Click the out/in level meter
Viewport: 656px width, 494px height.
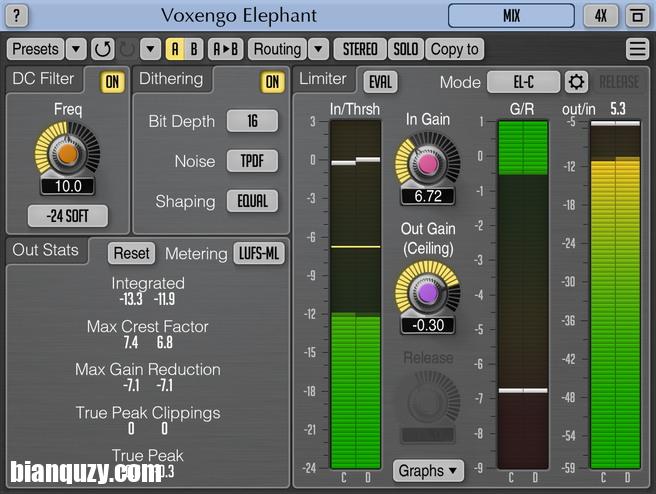(615, 295)
